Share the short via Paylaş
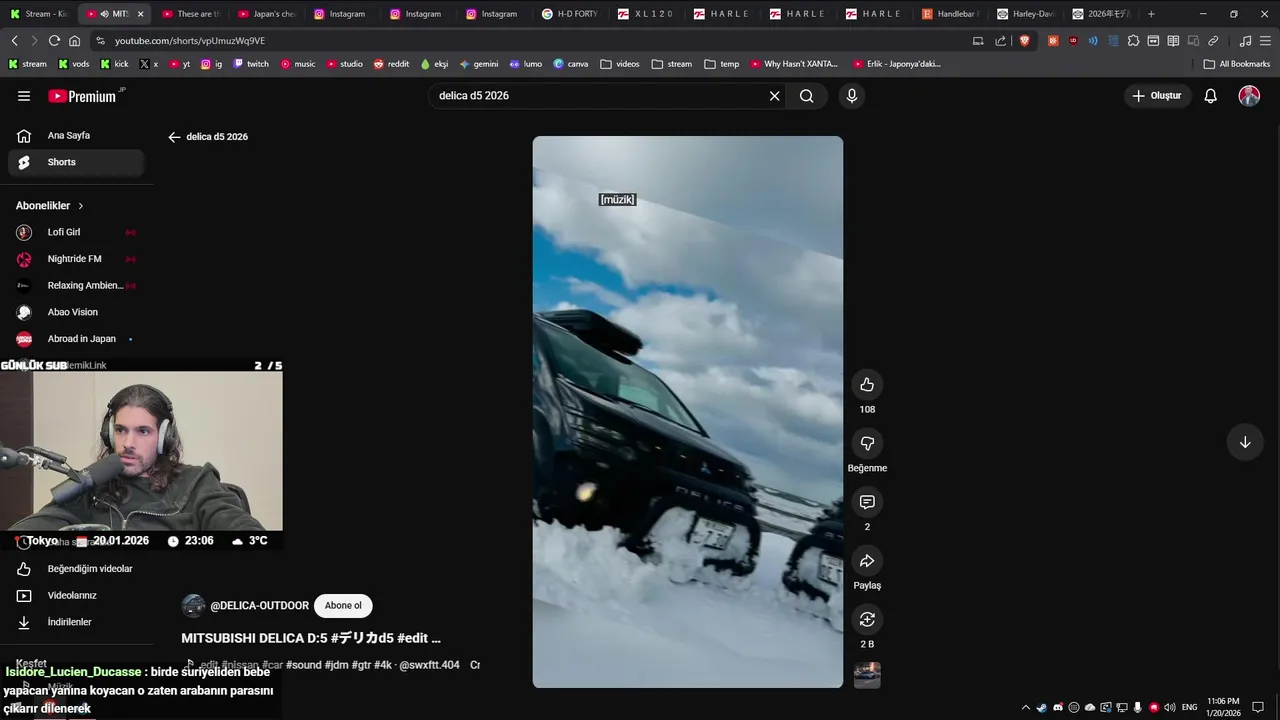 pyautogui.click(x=867, y=561)
